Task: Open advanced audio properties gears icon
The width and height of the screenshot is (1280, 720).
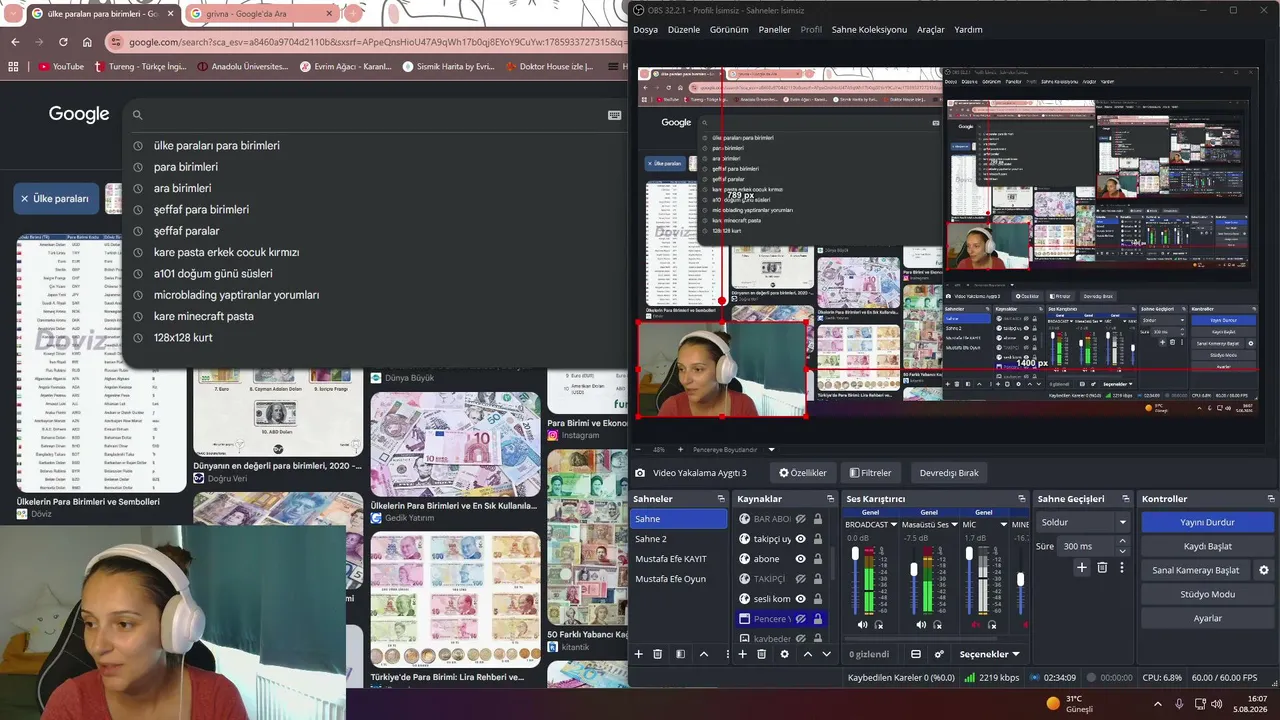Action: click(939, 654)
